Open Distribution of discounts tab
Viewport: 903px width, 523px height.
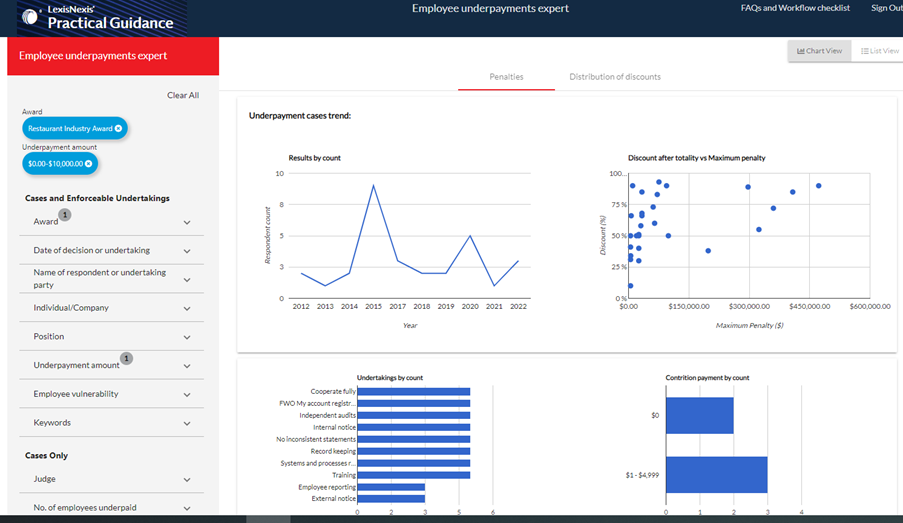(614, 77)
